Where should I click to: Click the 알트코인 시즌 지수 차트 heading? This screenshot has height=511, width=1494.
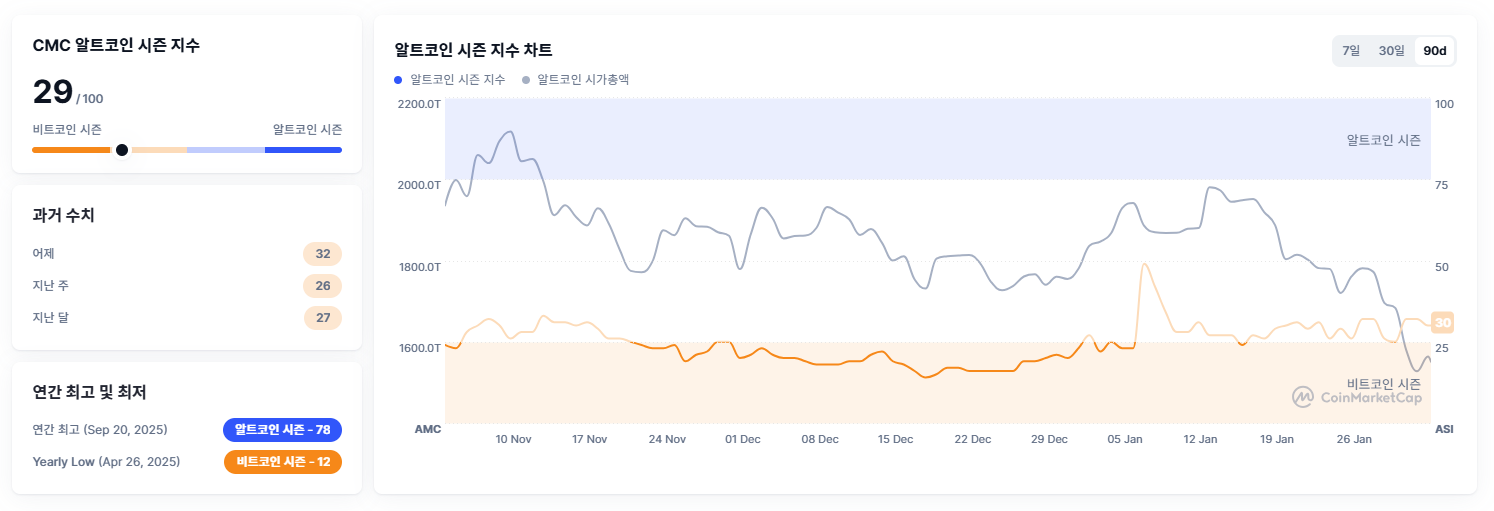click(x=473, y=50)
